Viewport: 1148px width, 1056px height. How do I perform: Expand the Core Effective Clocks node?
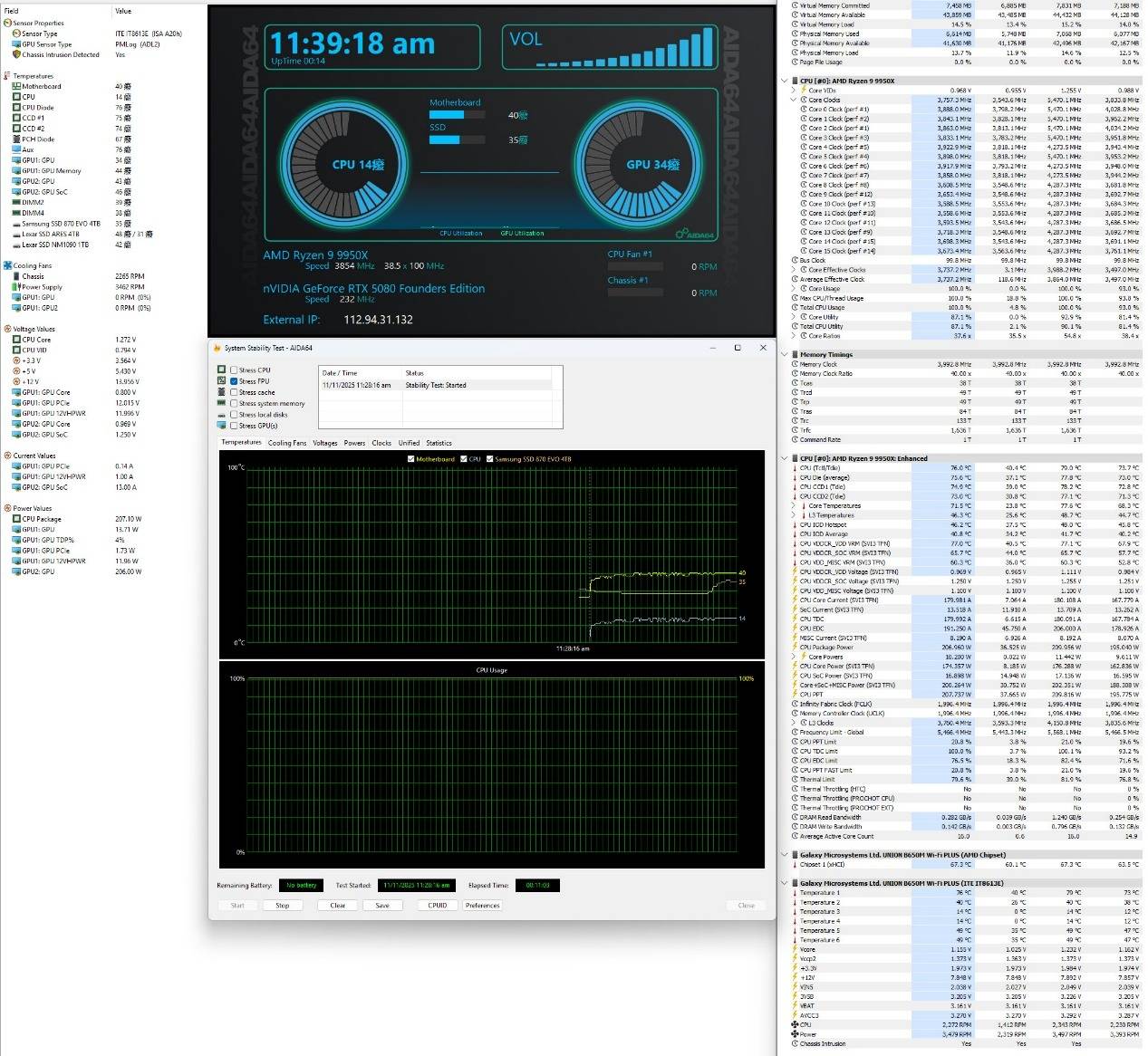(794, 270)
